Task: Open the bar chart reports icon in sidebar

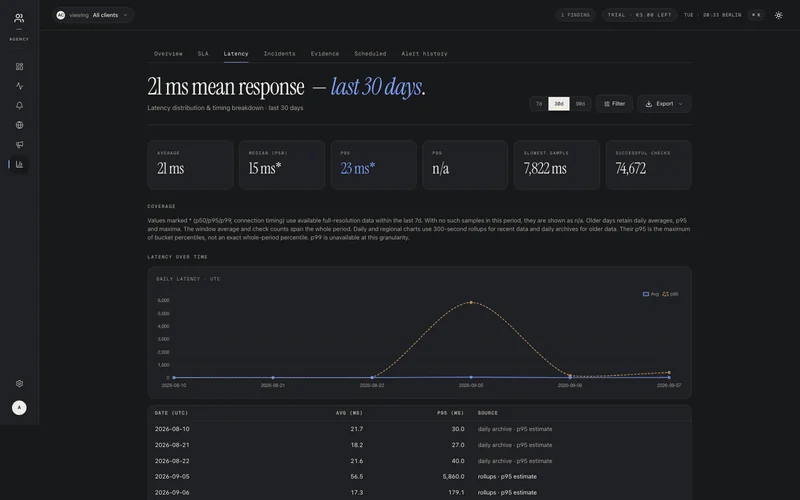Action: coord(19,164)
